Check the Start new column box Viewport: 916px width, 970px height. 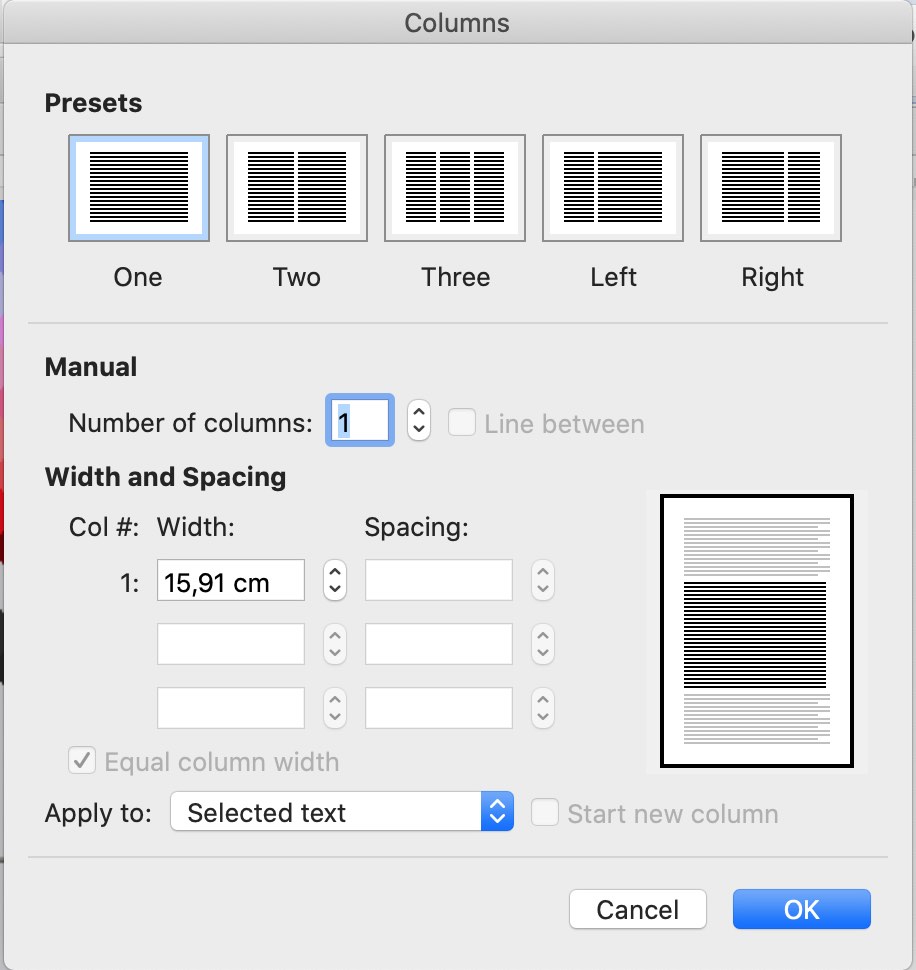tap(545, 813)
